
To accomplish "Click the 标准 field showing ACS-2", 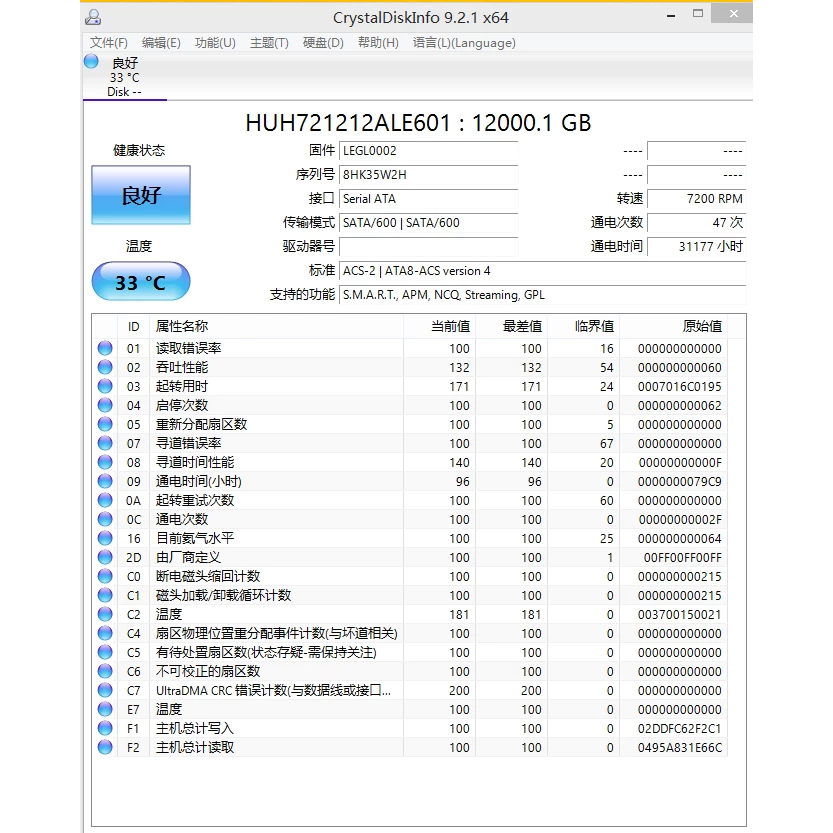I will click(542, 270).
